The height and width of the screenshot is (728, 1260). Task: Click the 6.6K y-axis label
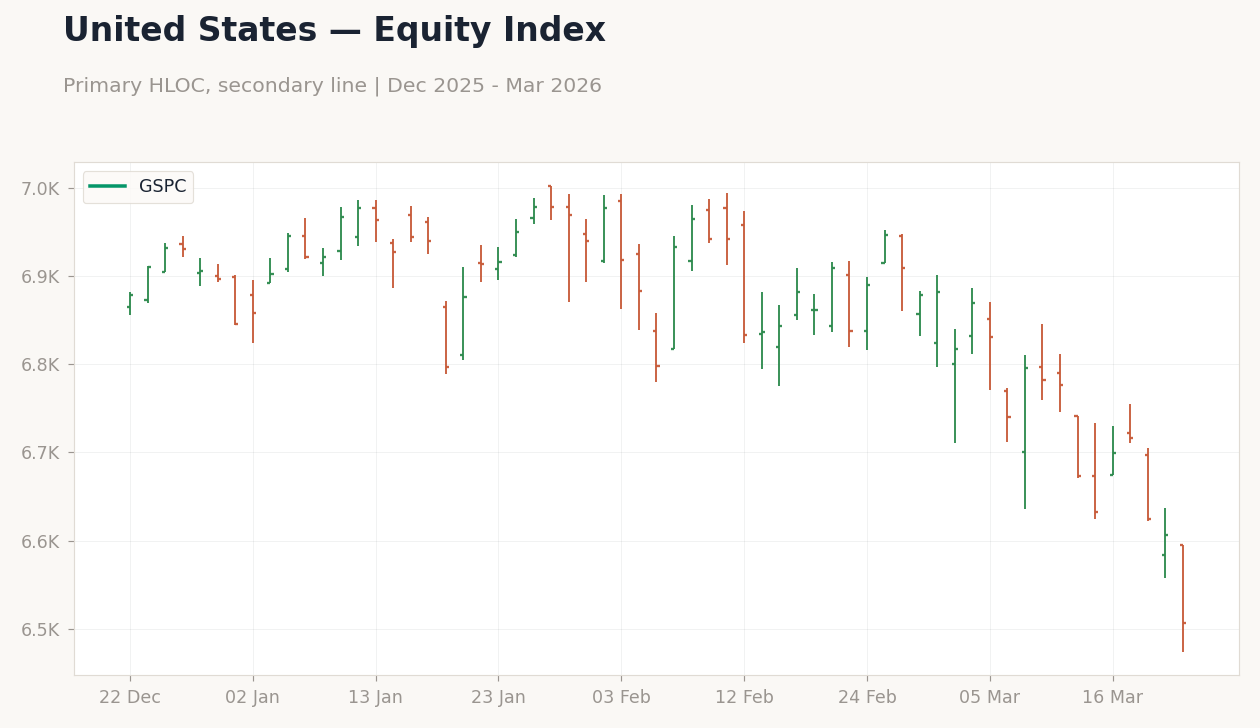pos(41,542)
